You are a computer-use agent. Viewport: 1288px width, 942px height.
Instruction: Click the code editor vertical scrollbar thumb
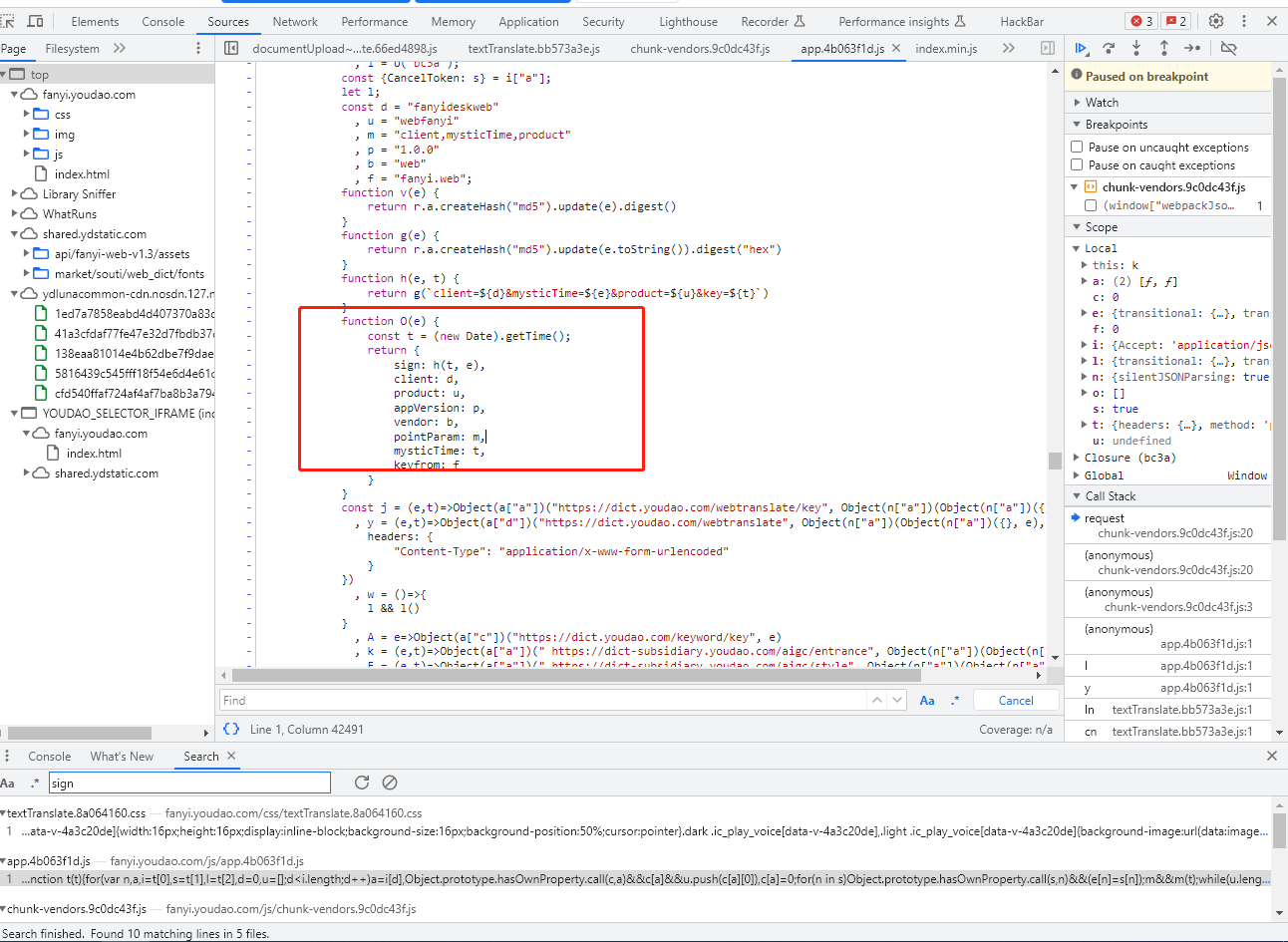[1055, 460]
